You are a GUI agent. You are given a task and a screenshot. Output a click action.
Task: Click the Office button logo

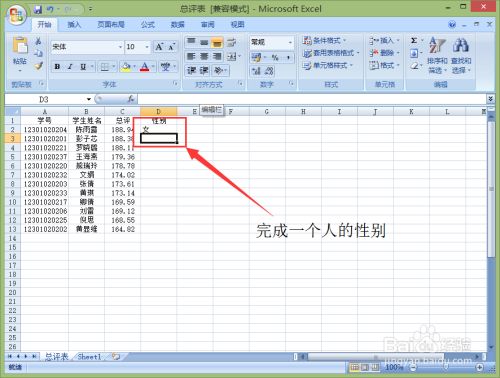click(x=17, y=15)
